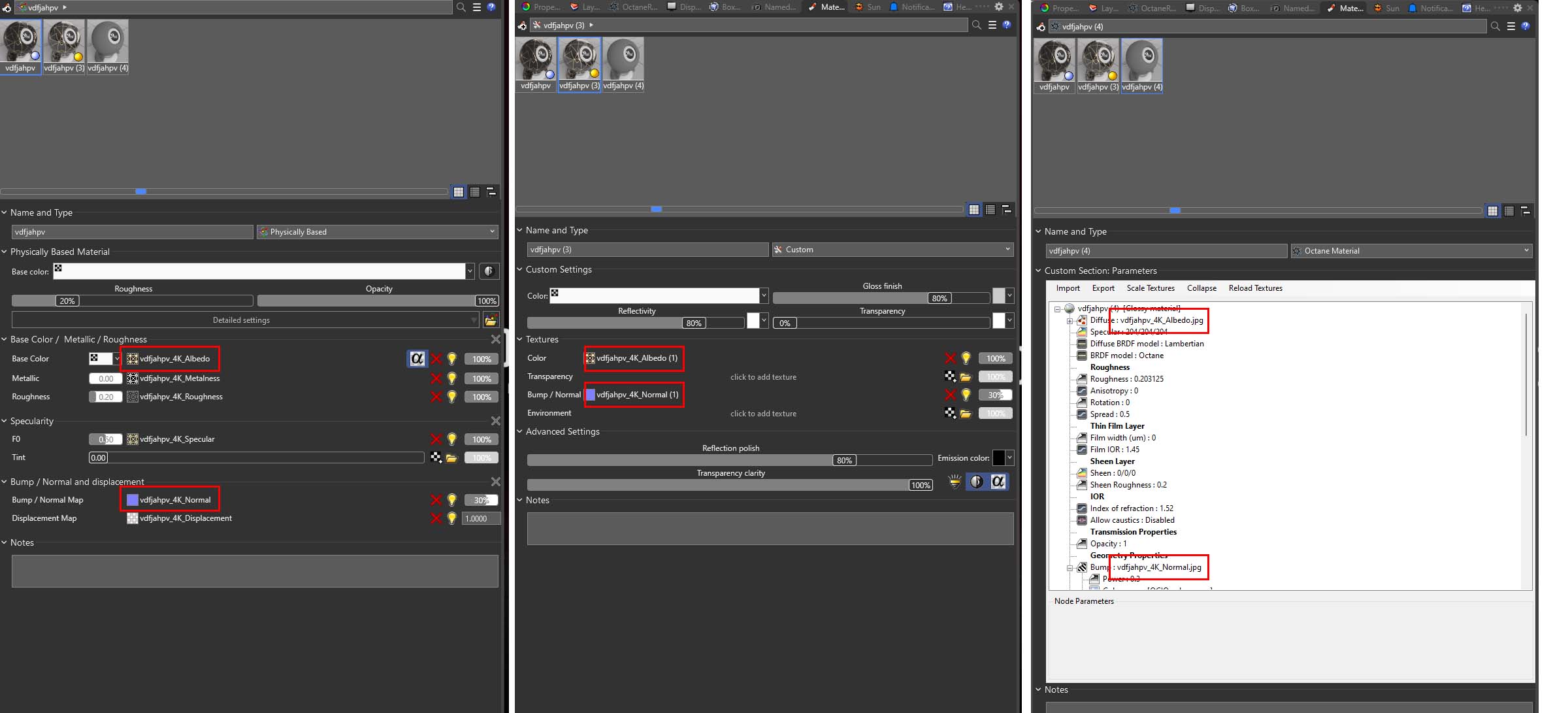Viewport: 1568px width, 713px height.
Task: Open the Octane Material type dropdown
Action: 1411,251
